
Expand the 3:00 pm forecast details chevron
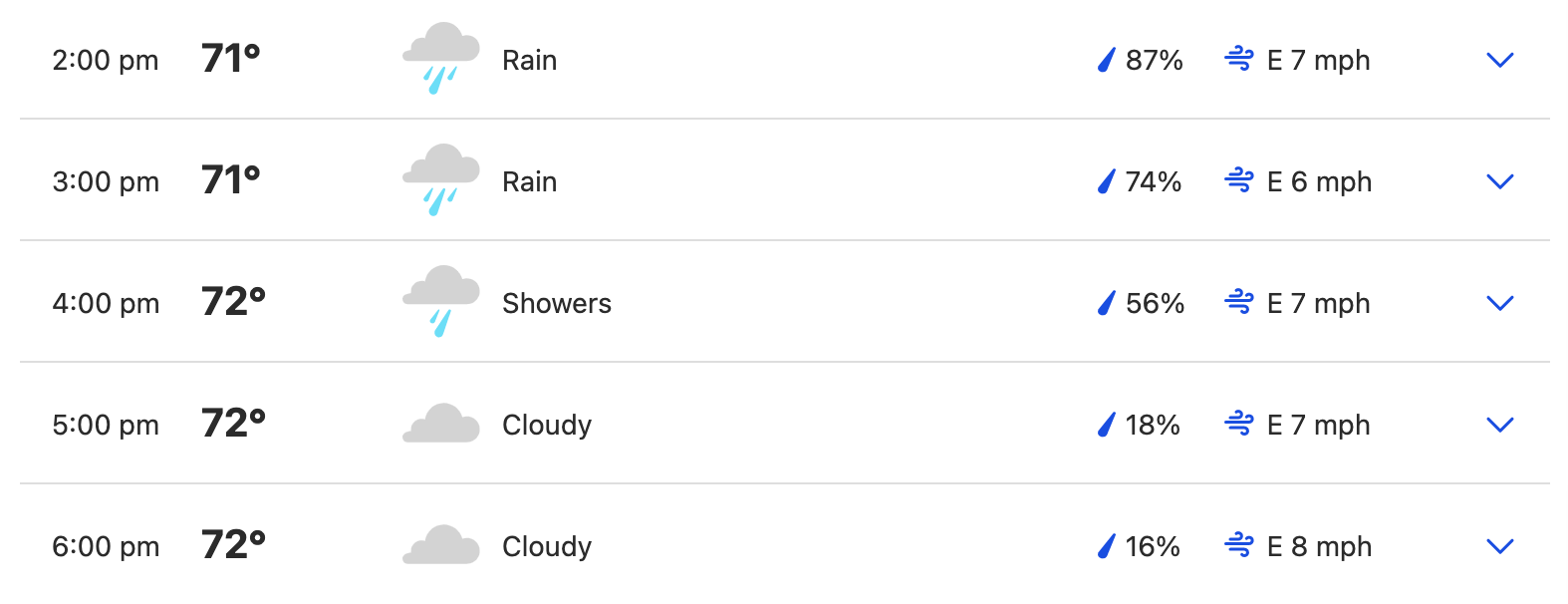[1499, 181]
